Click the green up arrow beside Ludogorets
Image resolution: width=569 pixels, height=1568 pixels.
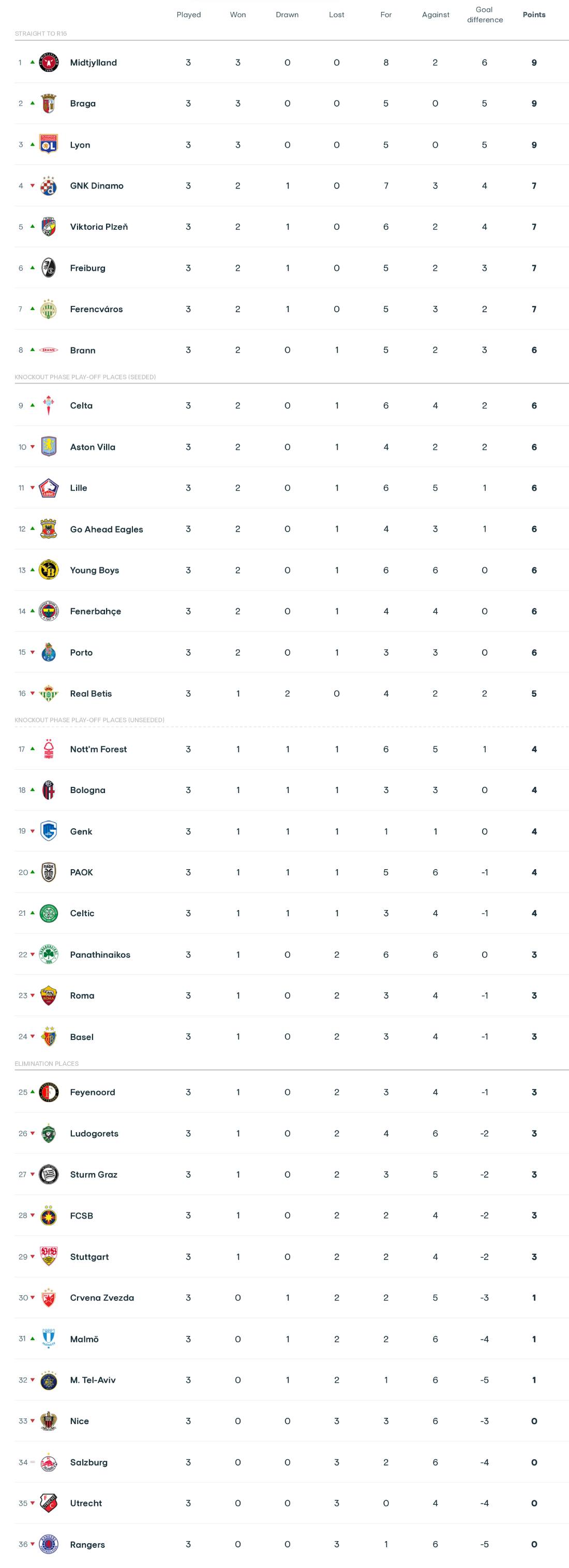pyautogui.click(x=33, y=1133)
